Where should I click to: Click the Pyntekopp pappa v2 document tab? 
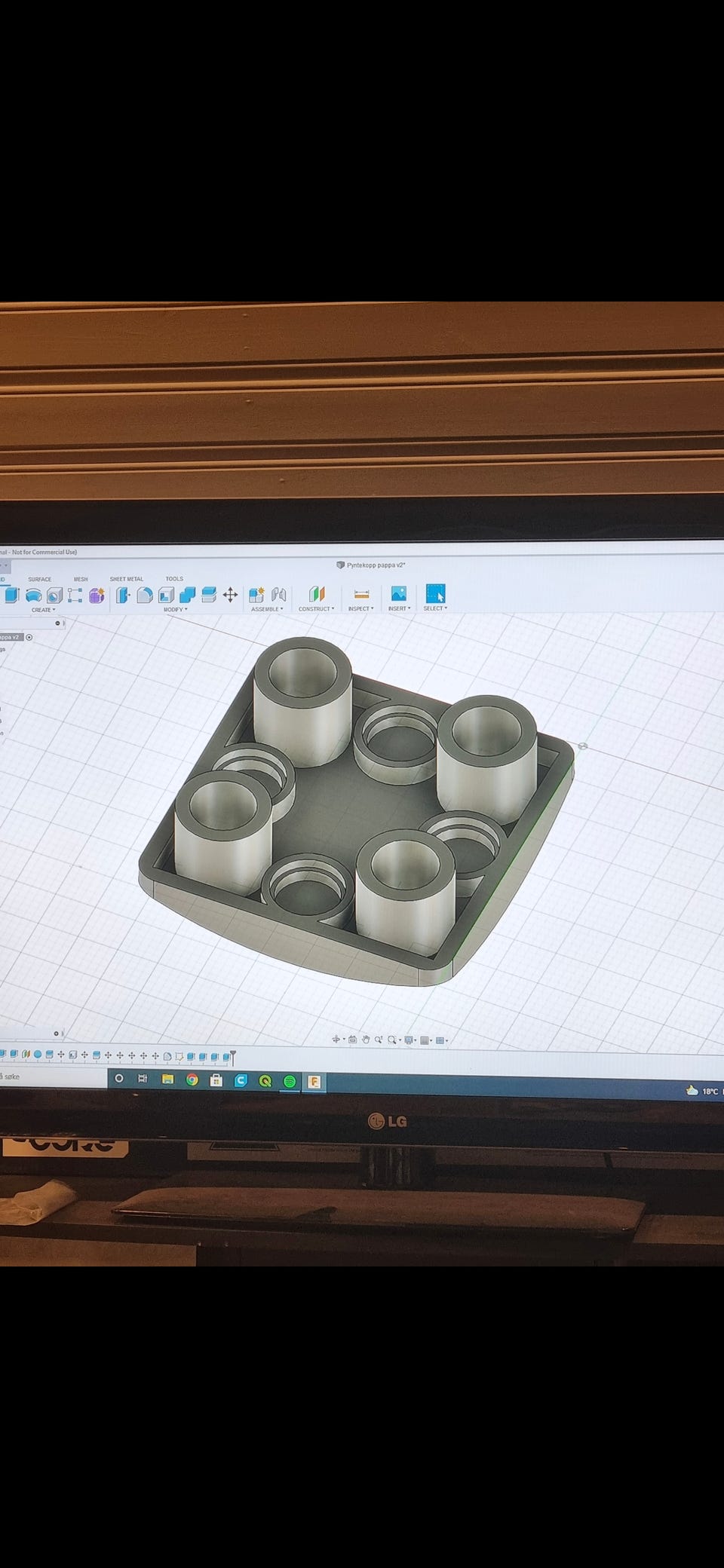pyautogui.click(x=370, y=565)
